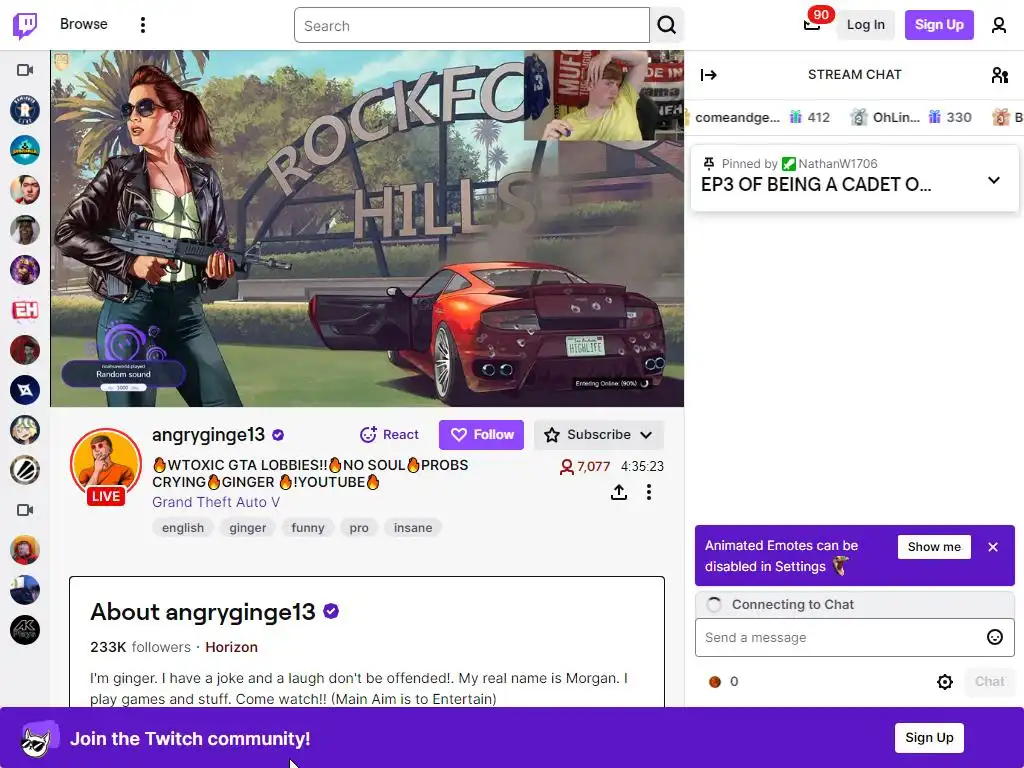
Task: Click the React button
Action: [x=389, y=435]
